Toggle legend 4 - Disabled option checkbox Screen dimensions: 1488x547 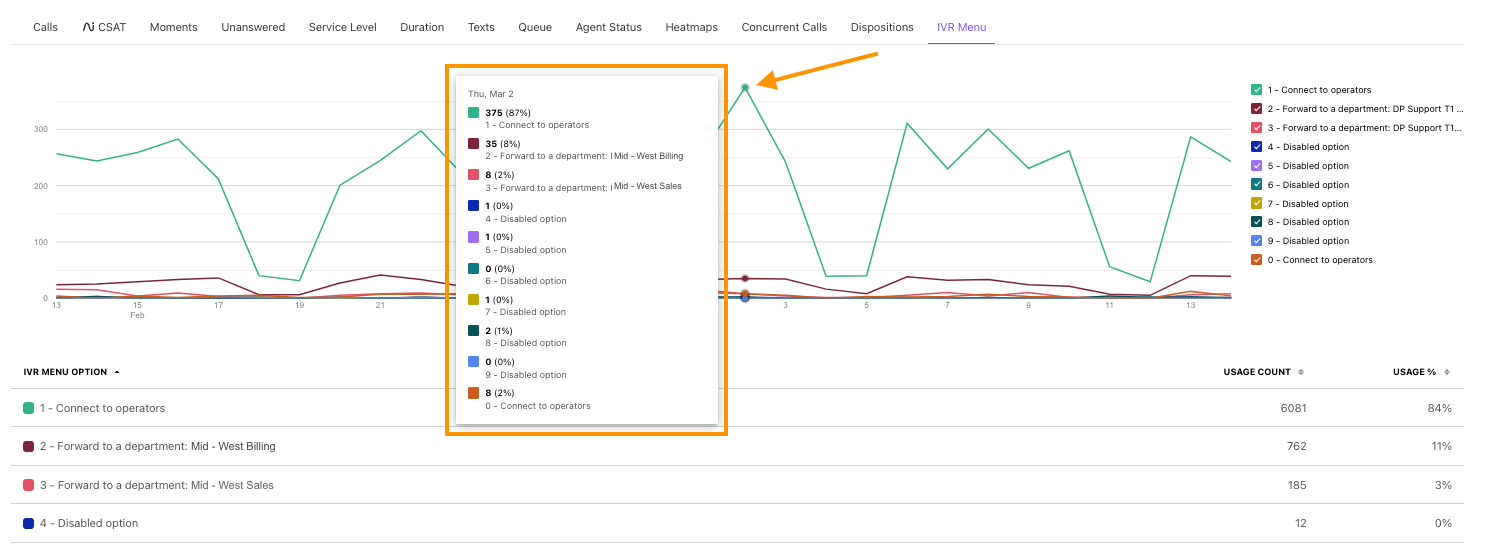(1257, 147)
